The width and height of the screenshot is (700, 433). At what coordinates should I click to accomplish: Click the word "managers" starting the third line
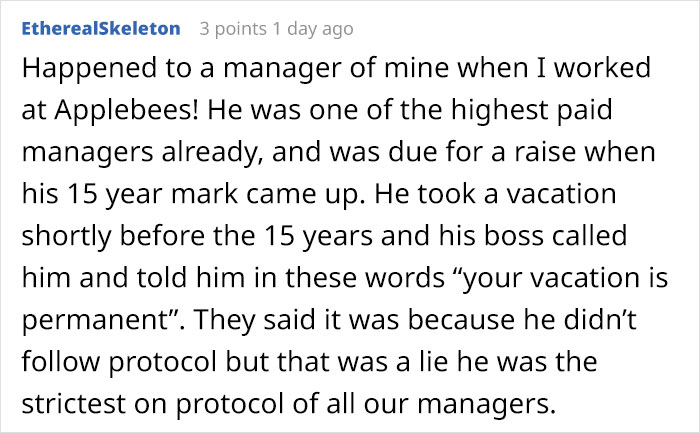tap(88, 152)
